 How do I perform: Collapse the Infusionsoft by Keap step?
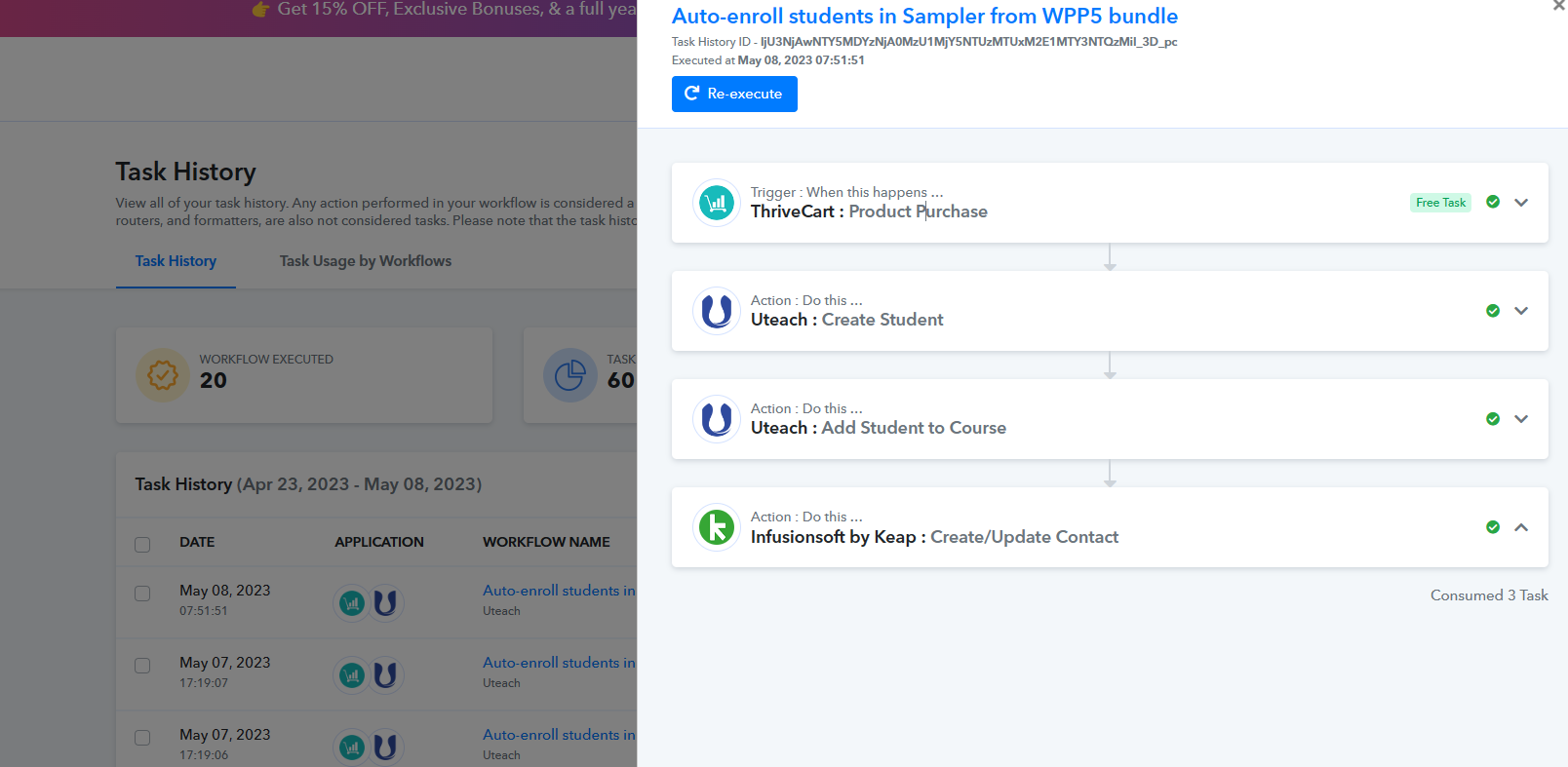[1521, 527]
